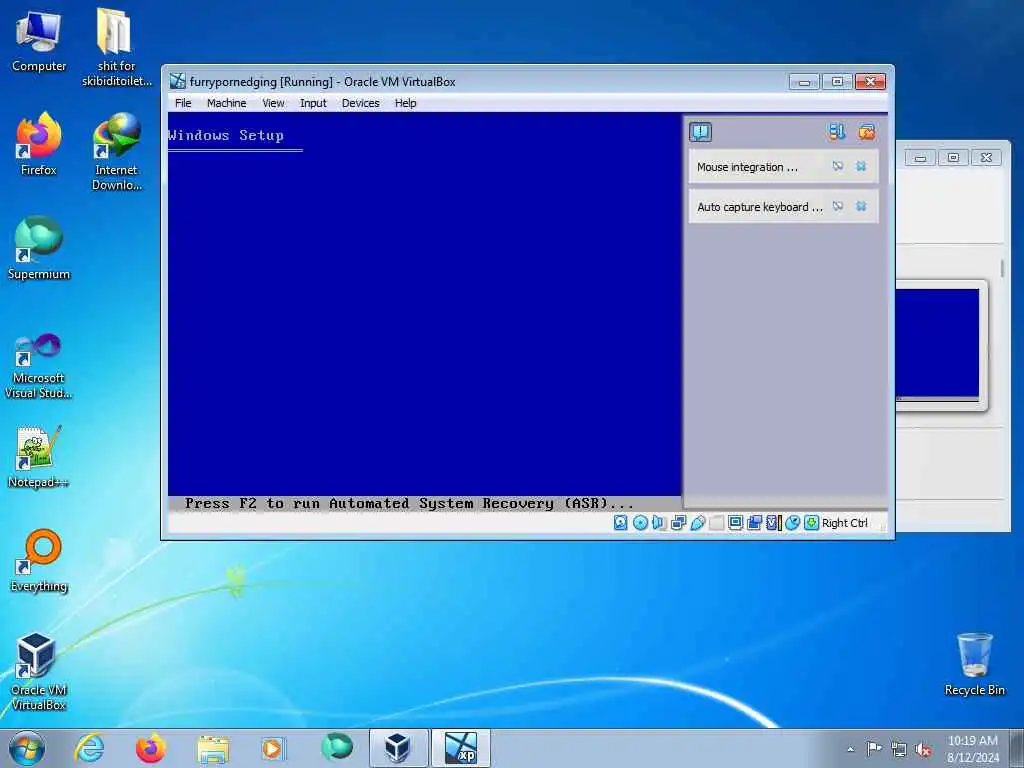Select the Supermium desktop shortcut

coord(39,248)
